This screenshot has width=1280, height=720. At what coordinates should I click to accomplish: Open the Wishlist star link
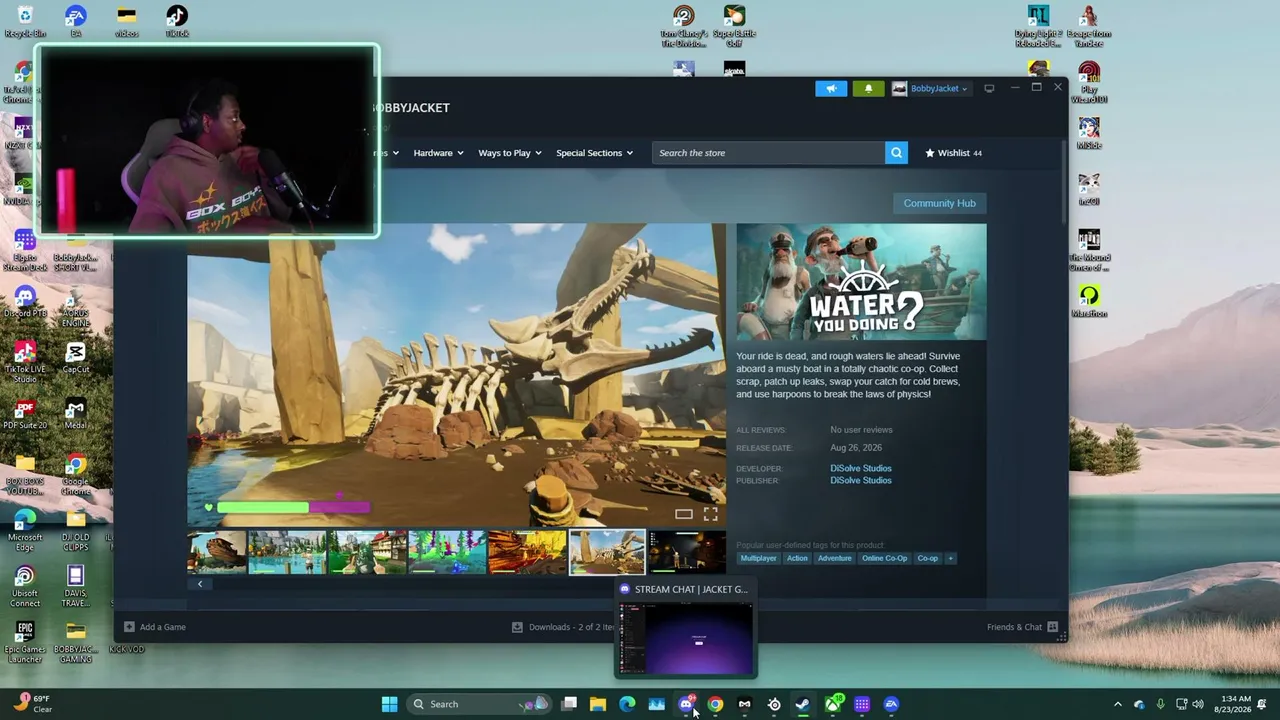(953, 153)
